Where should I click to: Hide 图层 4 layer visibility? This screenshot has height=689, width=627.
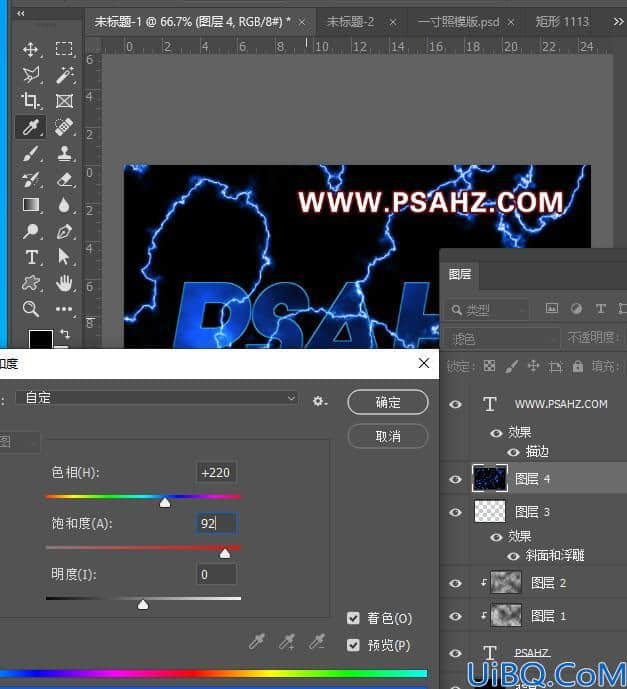click(x=456, y=479)
